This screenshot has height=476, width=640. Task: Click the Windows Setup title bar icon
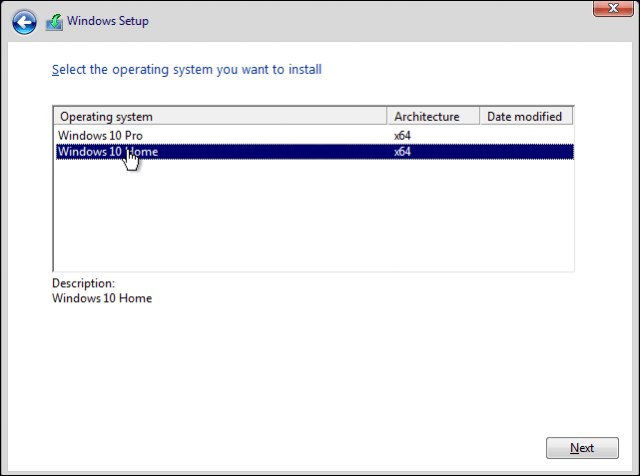coord(54,20)
